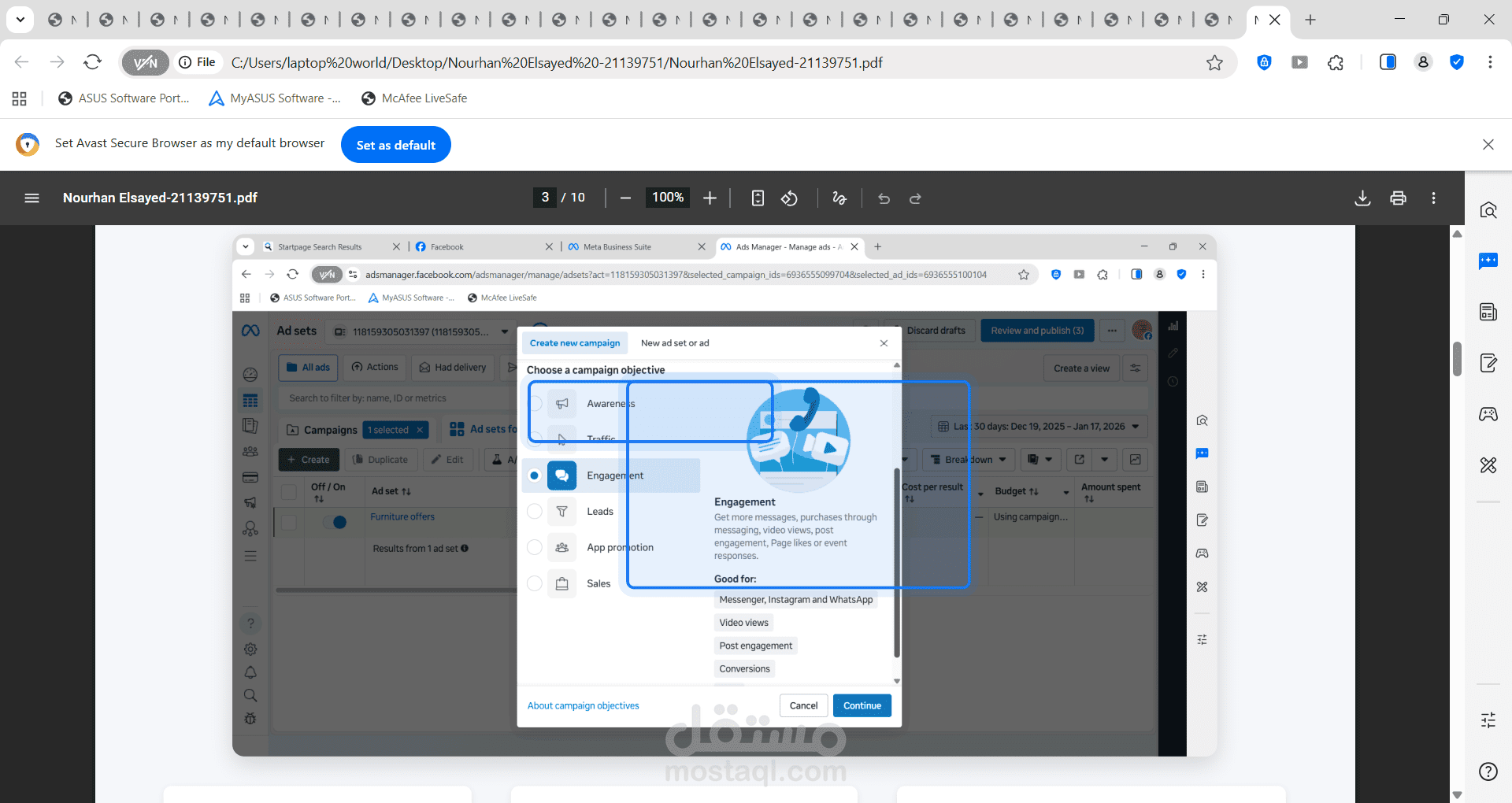Viewport: 1512px width, 803px height.
Task: Open About campaign objectives link in screenshot
Action: [x=584, y=706]
